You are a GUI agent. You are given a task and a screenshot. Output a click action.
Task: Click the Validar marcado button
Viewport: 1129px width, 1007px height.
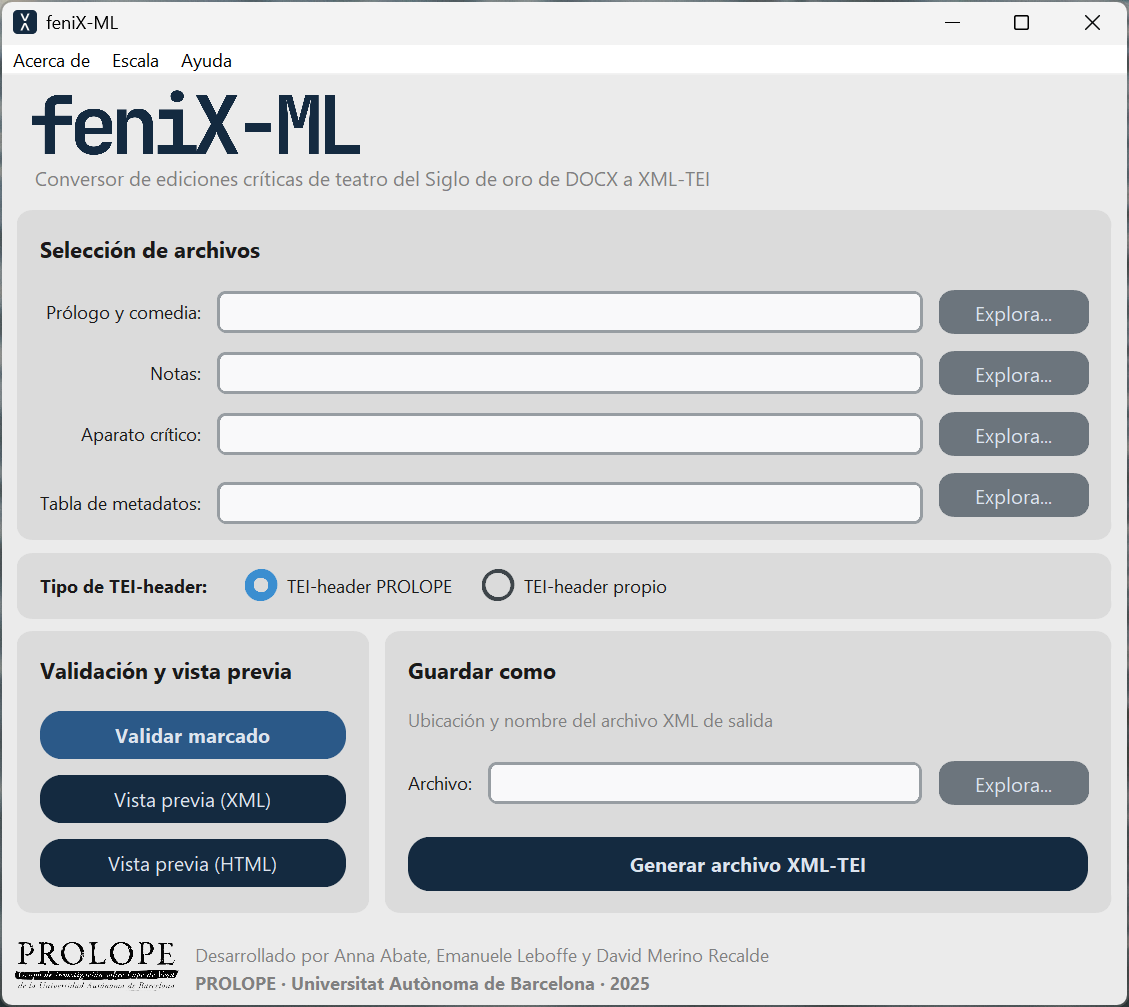tap(193, 736)
